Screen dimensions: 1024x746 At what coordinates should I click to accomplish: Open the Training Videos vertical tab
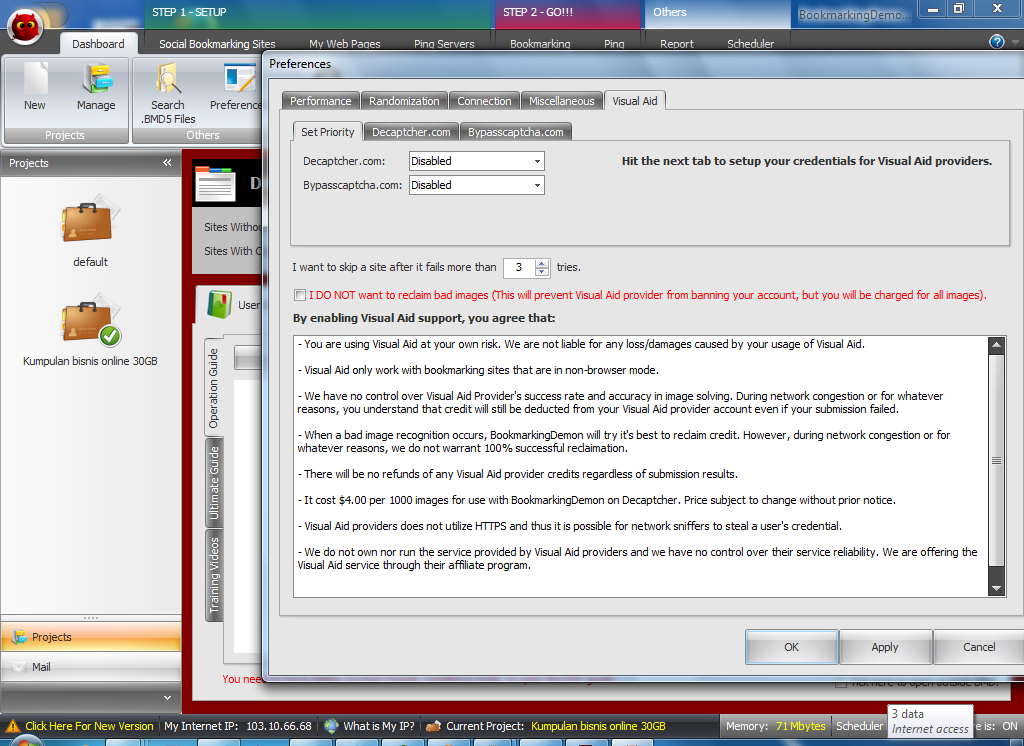[x=214, y=575]
